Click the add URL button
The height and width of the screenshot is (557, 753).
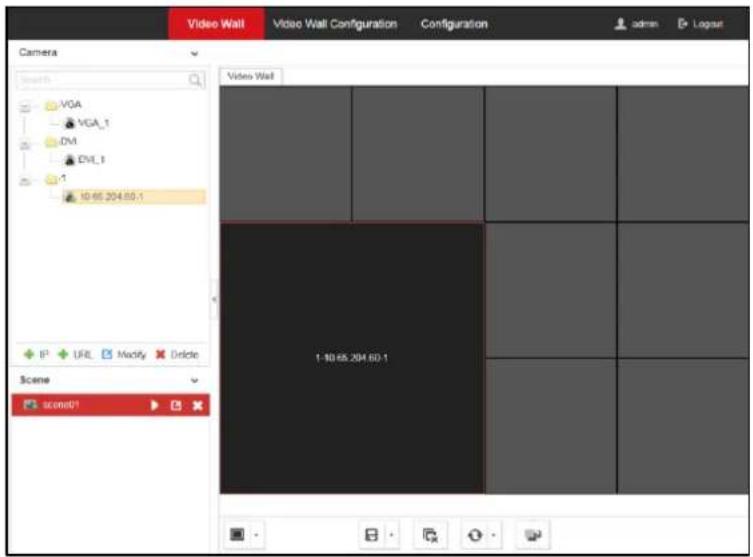(x=74, y=354)
